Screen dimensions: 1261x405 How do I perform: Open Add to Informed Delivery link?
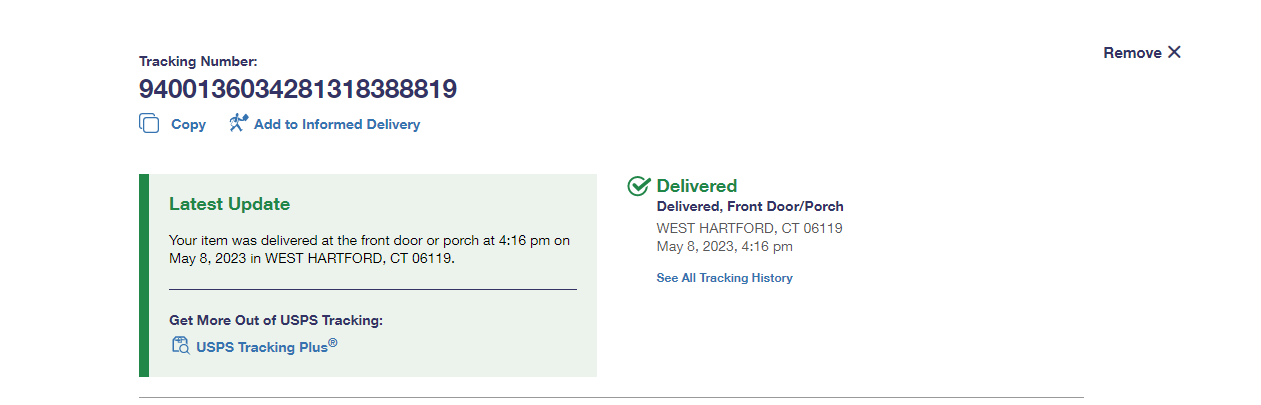tap(336, 125)
